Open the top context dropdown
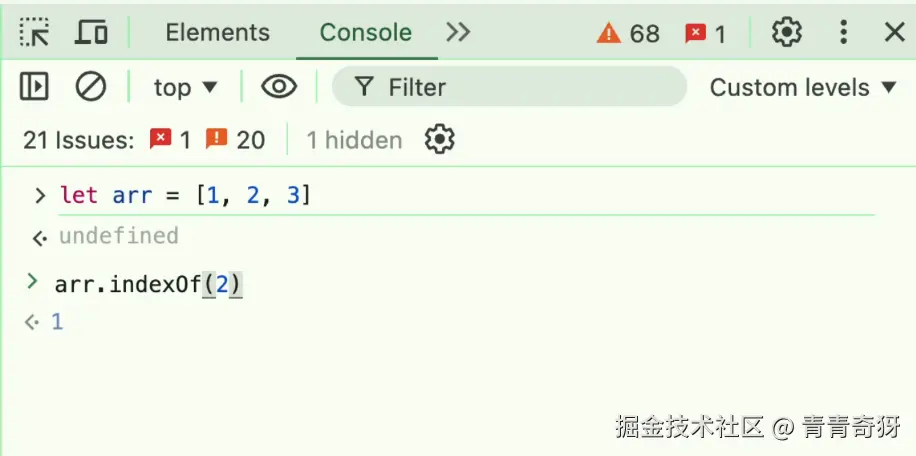The width and height of the screenshot is (916, 456). (185, 88)
